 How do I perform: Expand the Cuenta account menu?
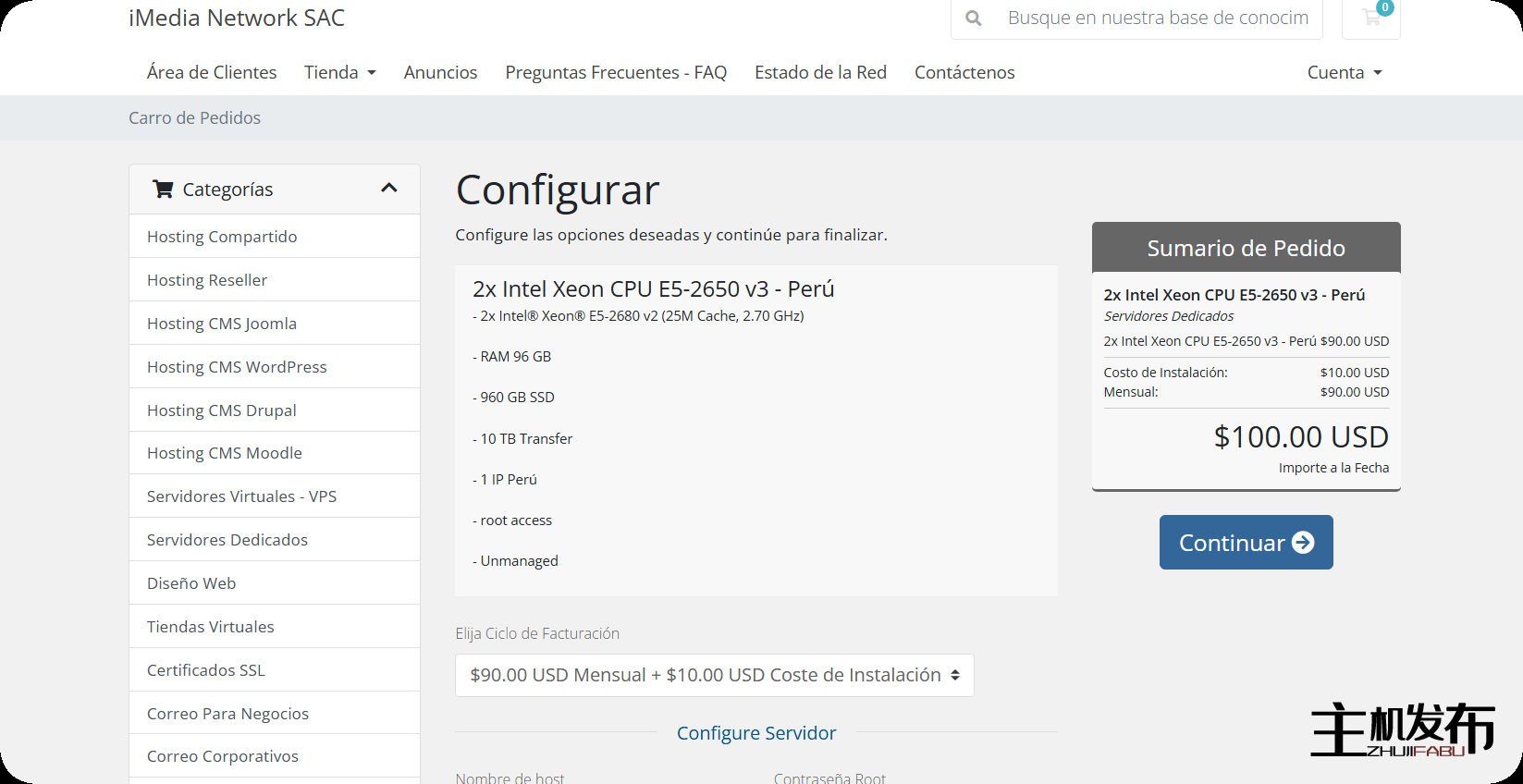coord(1344,72)
